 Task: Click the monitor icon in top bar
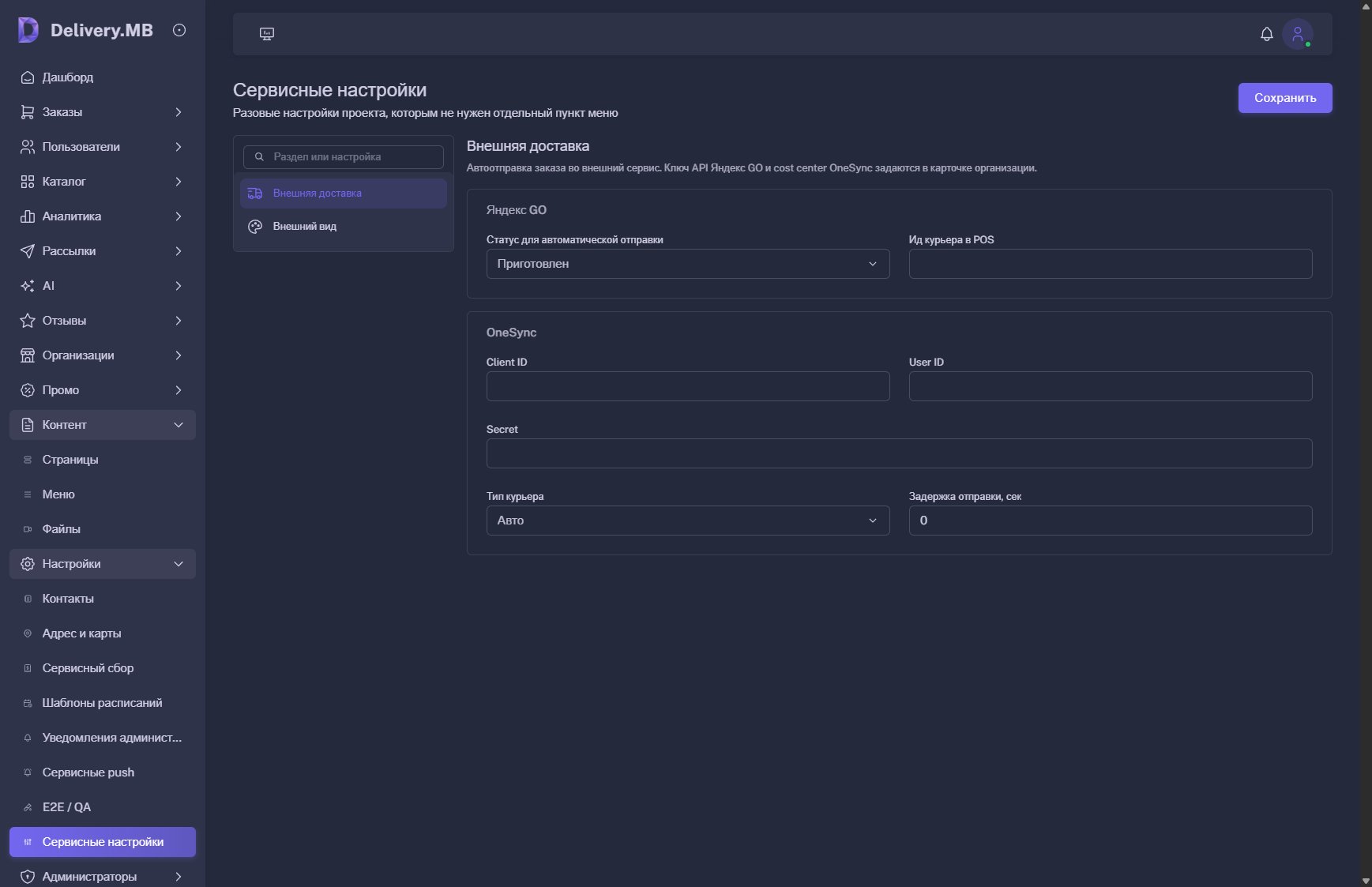click(x=267, y=34)
